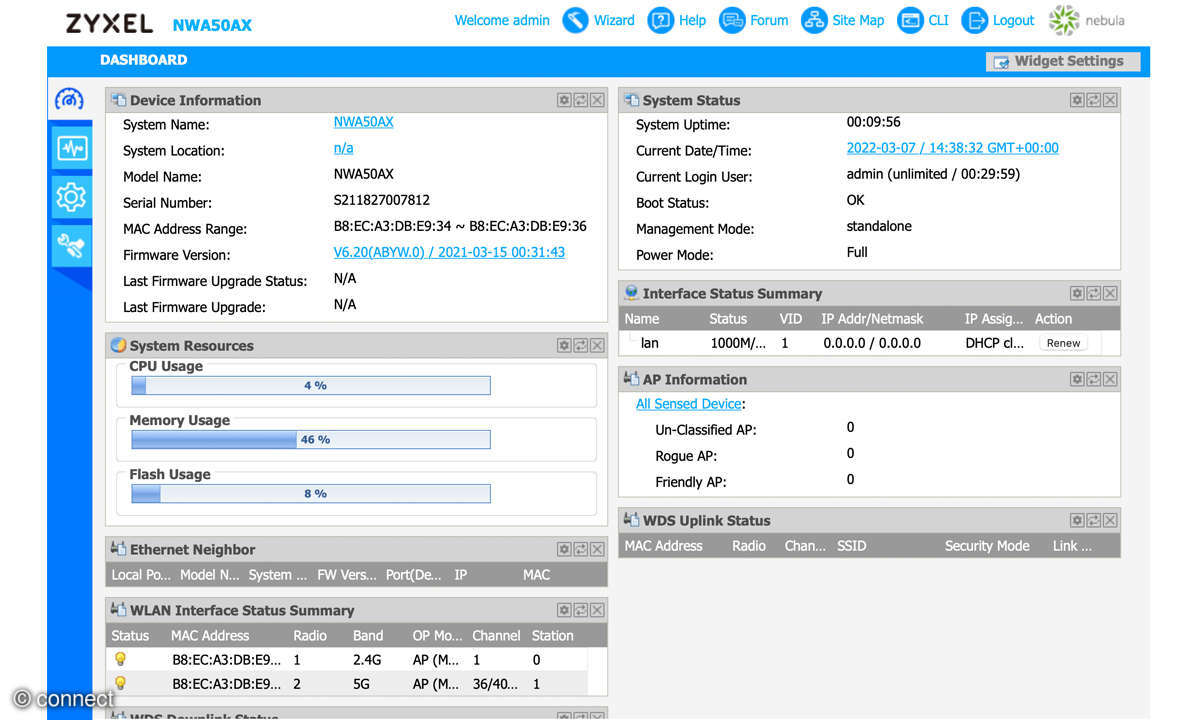
Task: Renew the lan DHCP lease
Action: 1063,343
